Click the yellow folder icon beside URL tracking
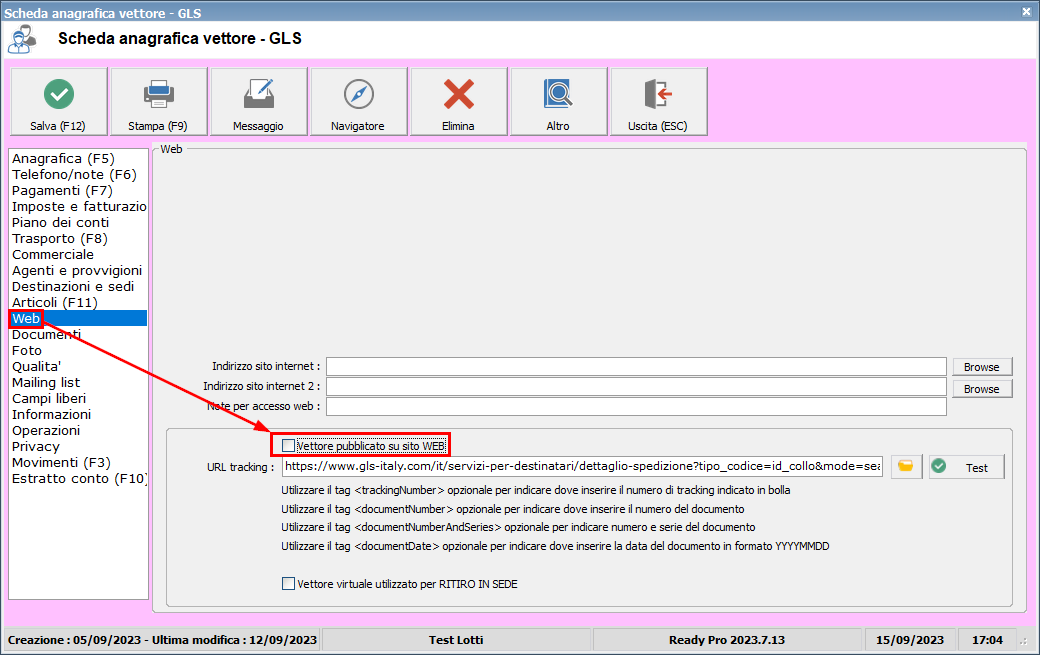1040x655 pixels. (x=906, y=467)
